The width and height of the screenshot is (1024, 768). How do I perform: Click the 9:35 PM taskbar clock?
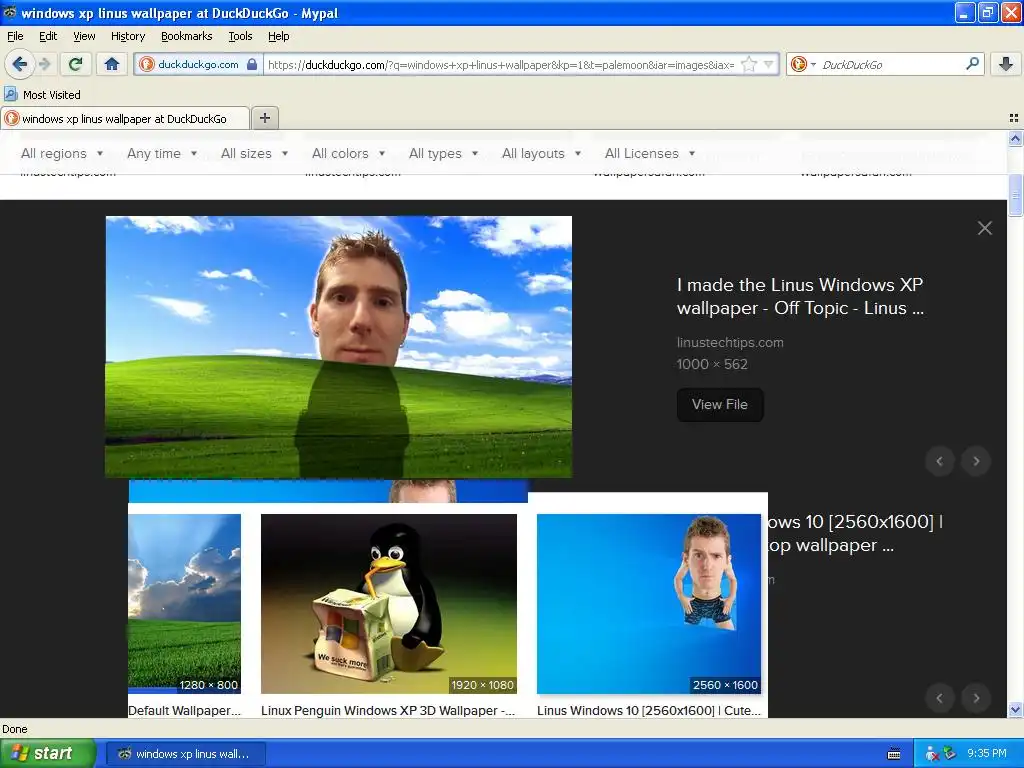[x=986, y=754]
